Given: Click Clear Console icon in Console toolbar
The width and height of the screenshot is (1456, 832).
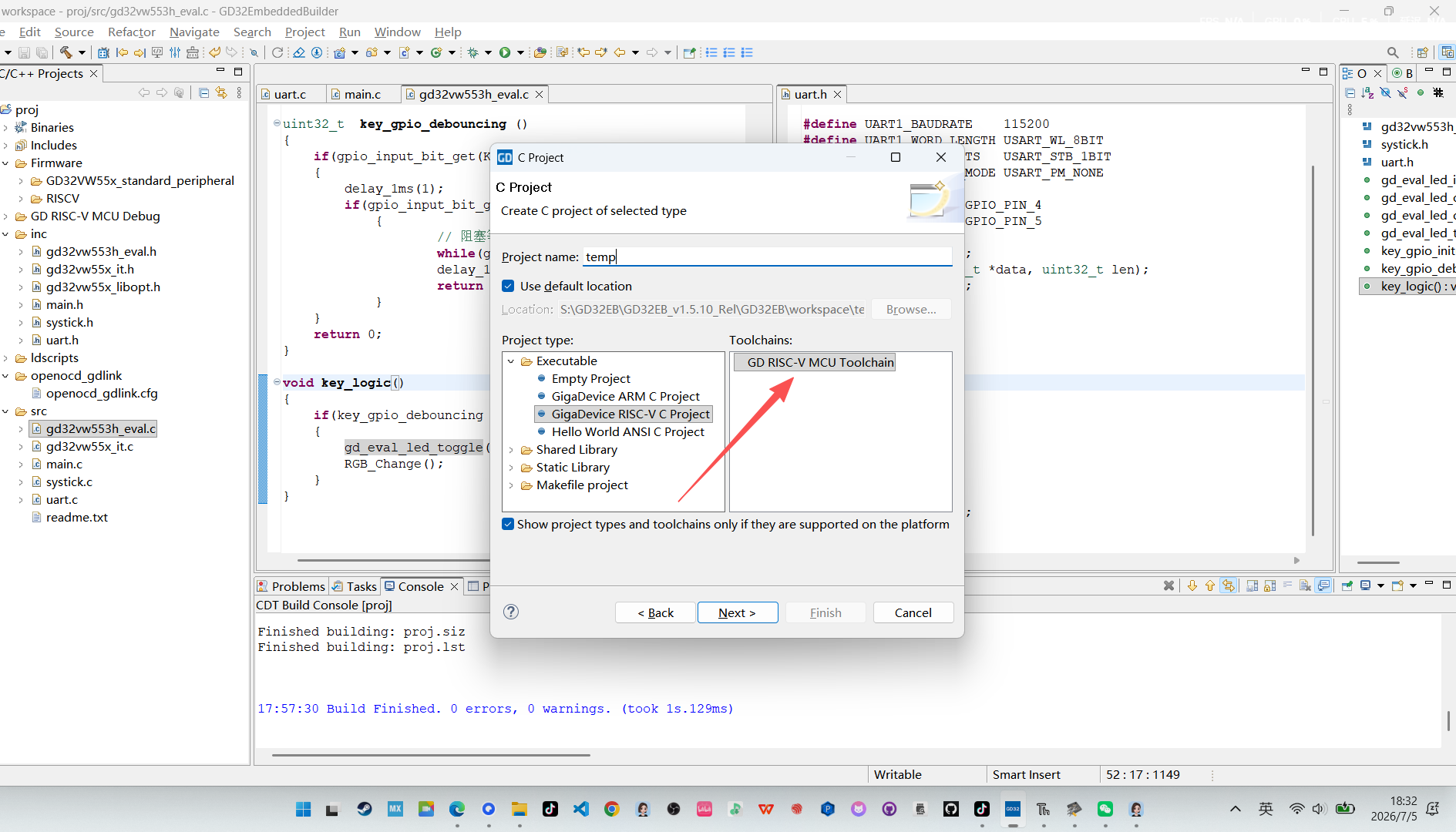Looking at the screenshot, I should pos(1304,585).
